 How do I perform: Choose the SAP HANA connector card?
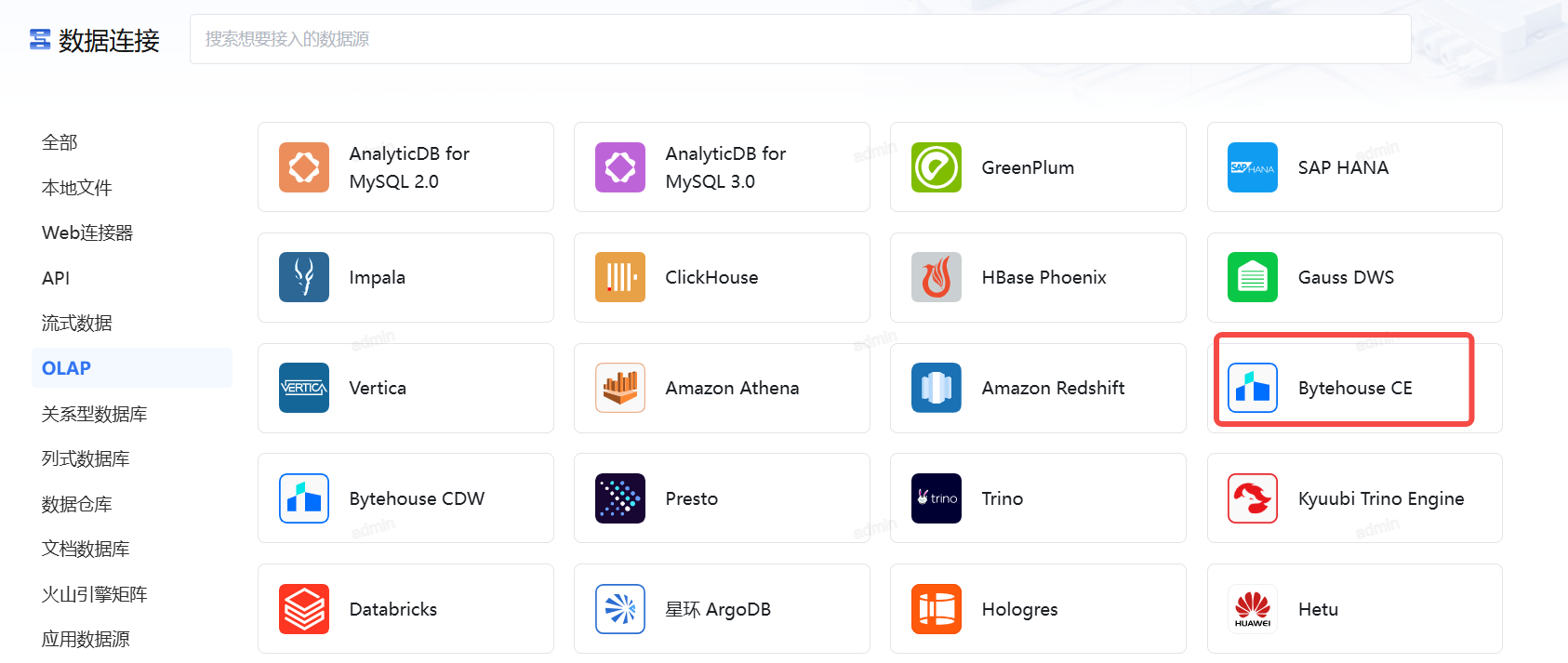click(1354, 167)
